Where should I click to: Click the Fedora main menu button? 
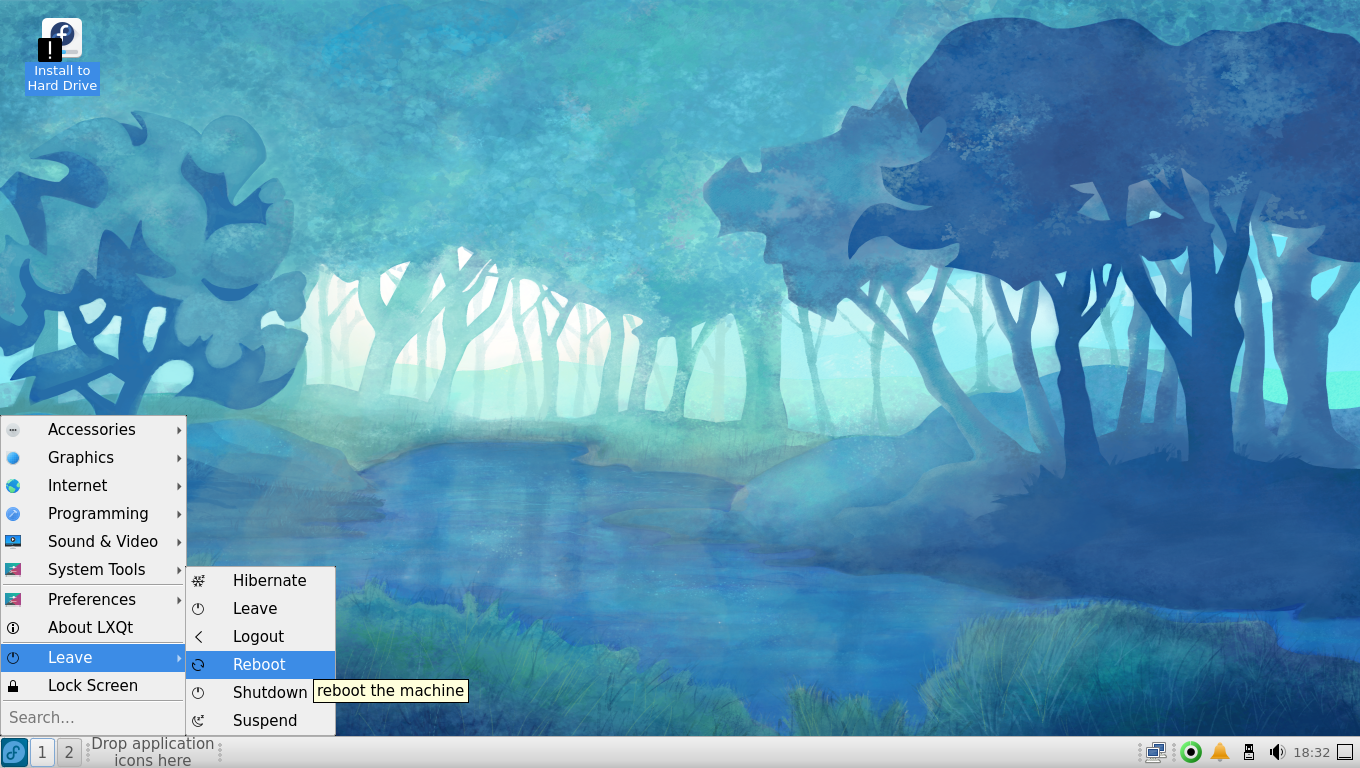pyautogui.click(x=14, y=752)
